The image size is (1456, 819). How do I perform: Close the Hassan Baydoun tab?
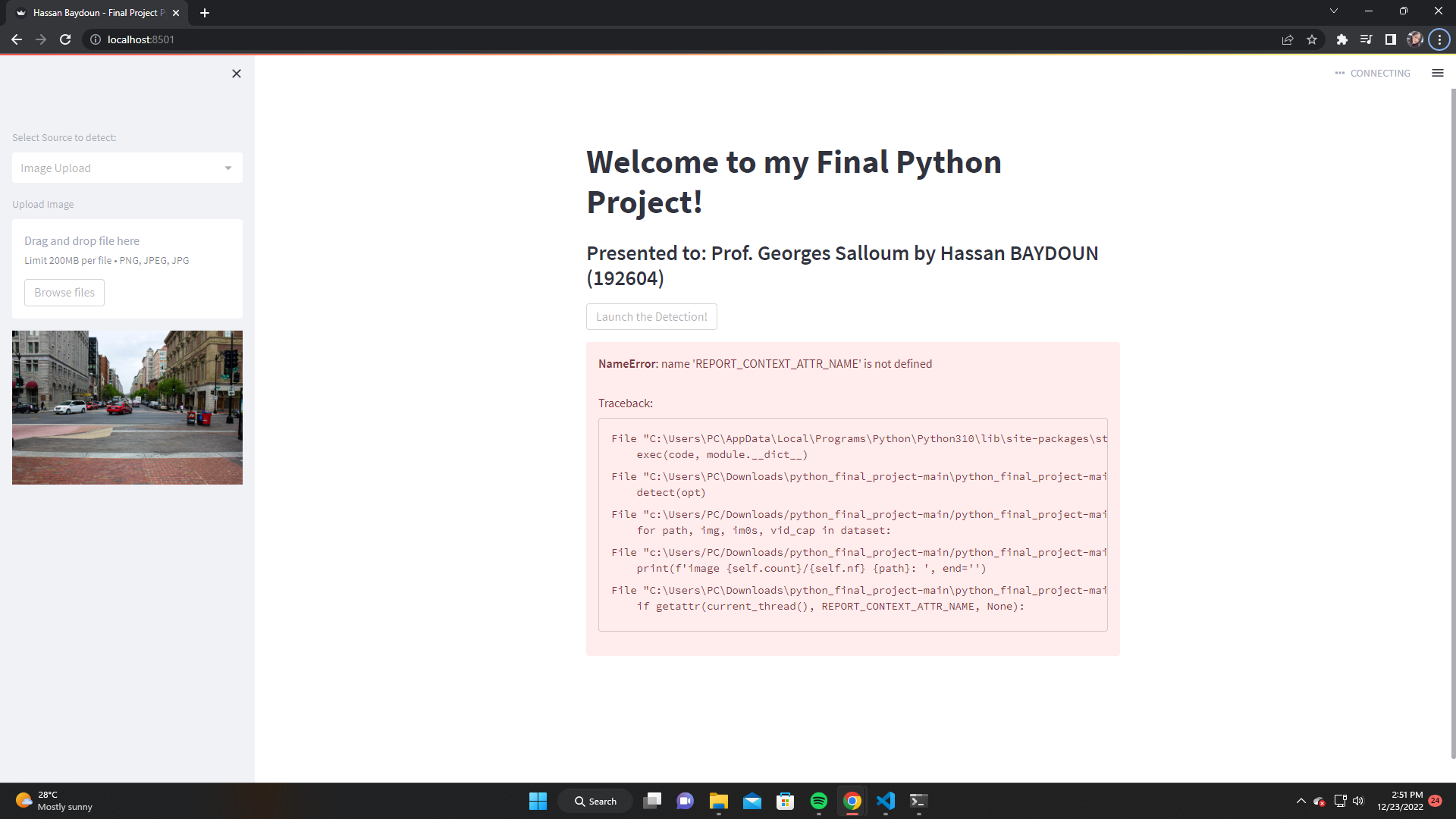click(x=176, y=13)
